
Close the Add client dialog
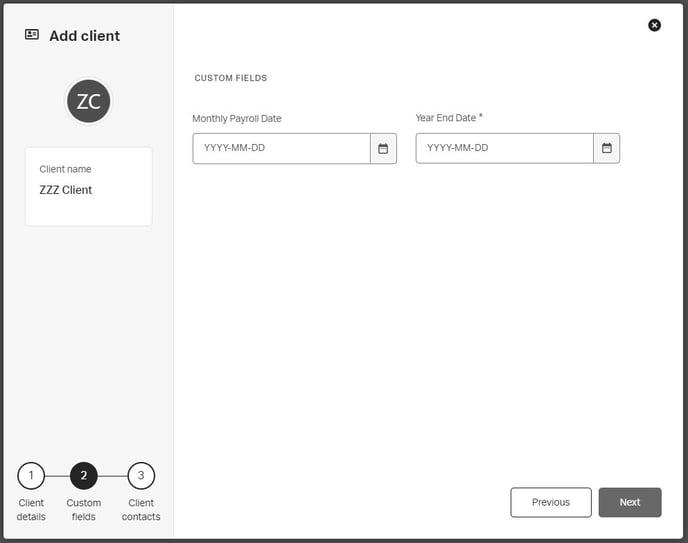point(654,25)
